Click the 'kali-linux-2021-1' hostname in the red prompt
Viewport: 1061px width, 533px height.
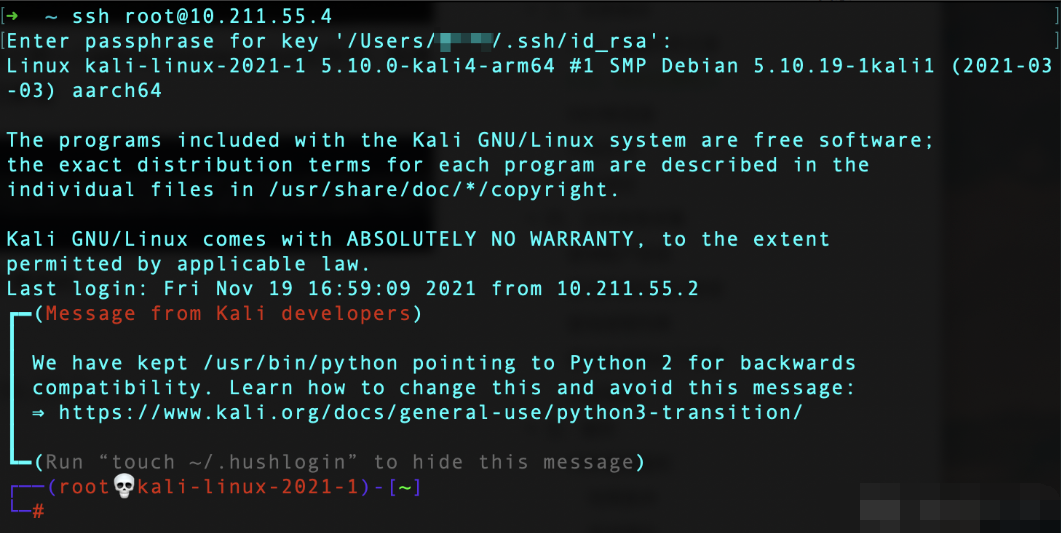click(x=248, y=487)
